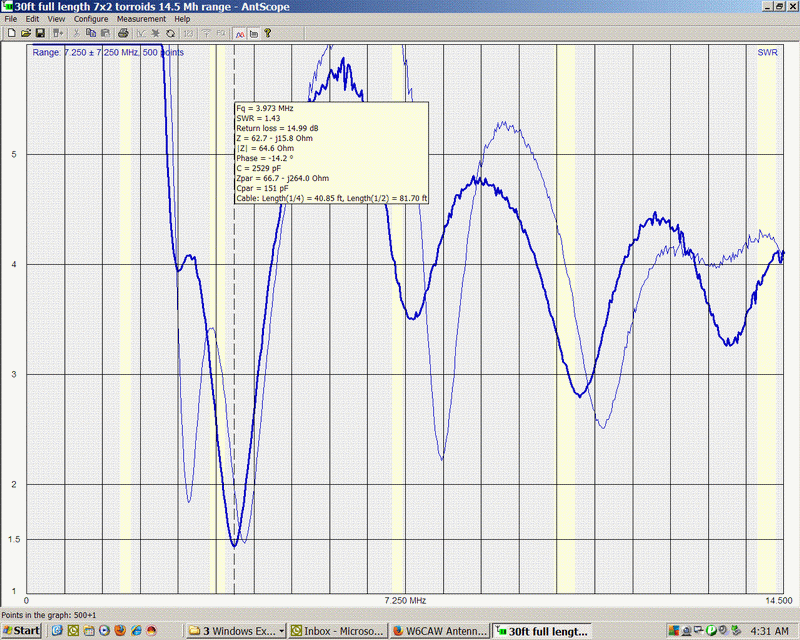Print the graph using the printer icon
This screenshot has width=800, height=640.
[x=123, y=33]
